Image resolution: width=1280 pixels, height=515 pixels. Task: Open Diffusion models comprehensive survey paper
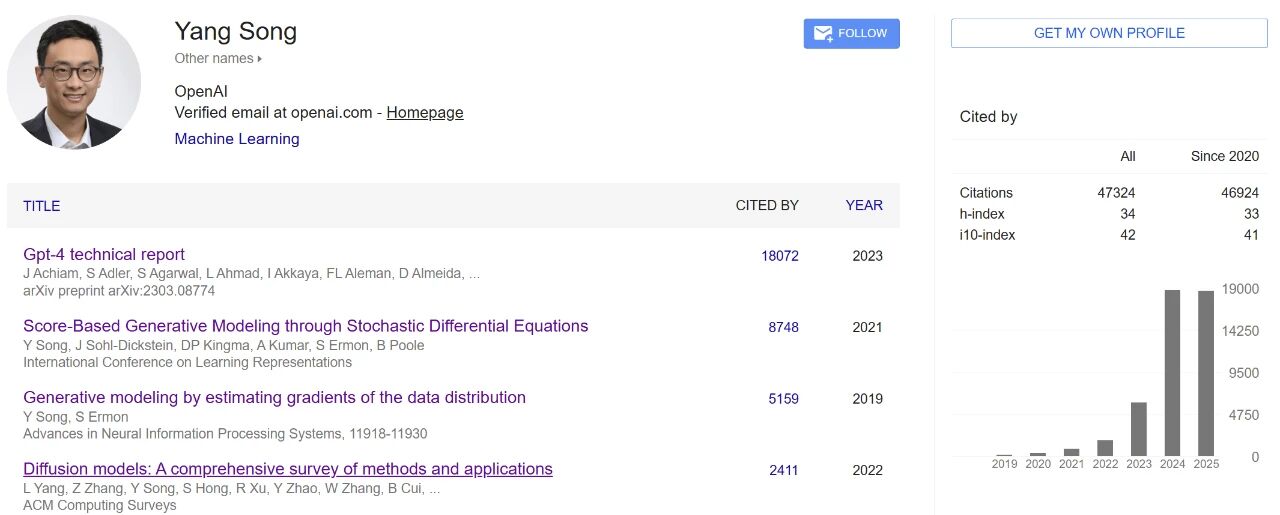(288, 469)
